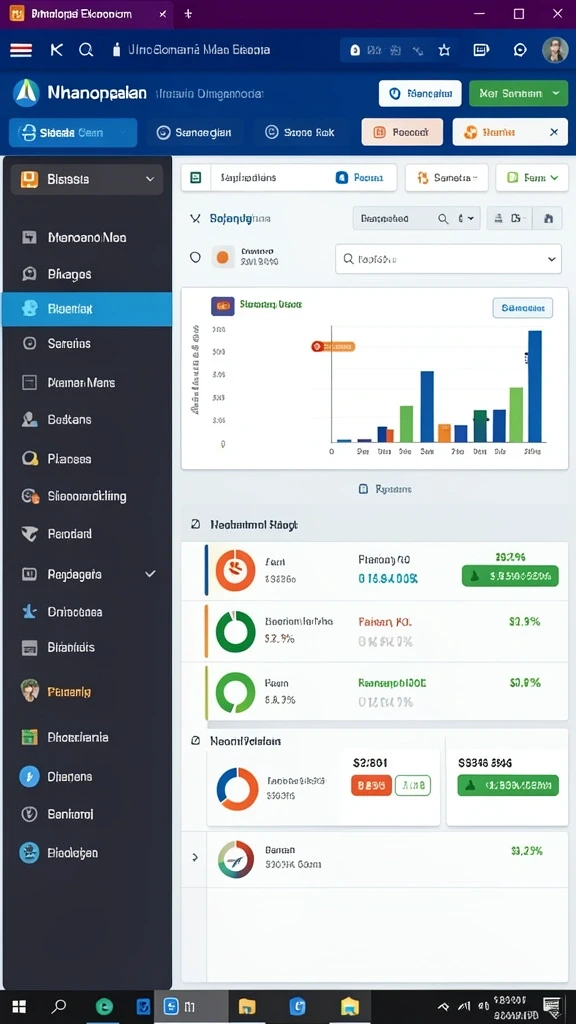Open the search combo box dropdown arrow

point(551,259)
